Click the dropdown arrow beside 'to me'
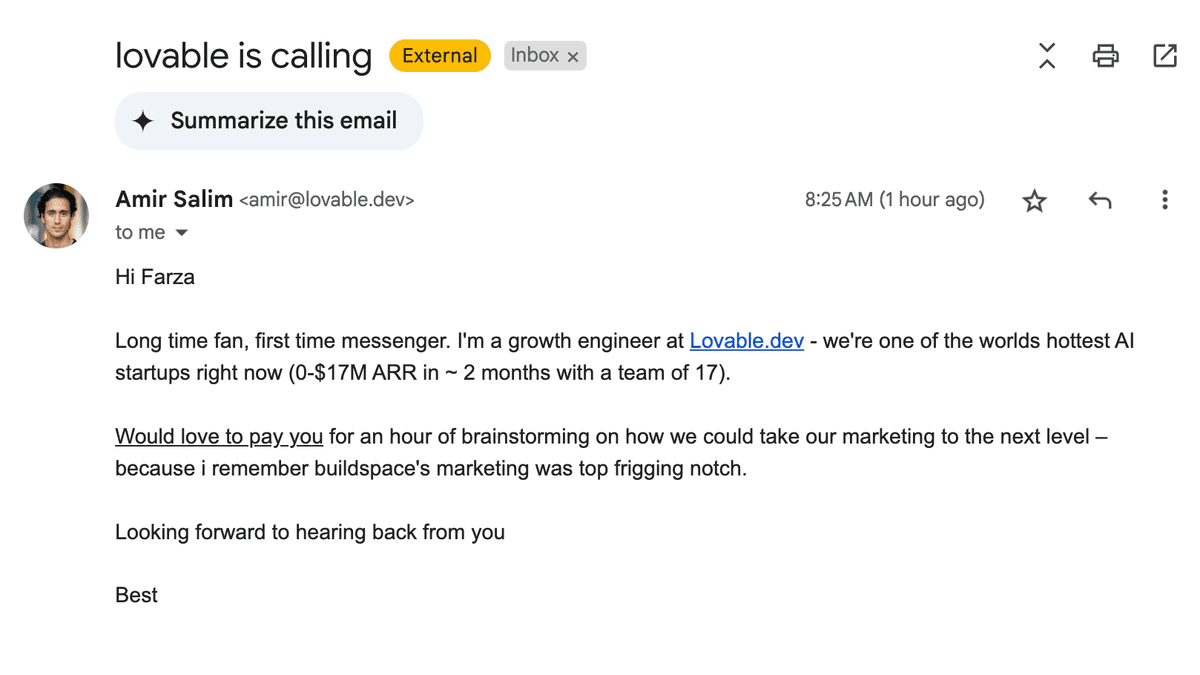 tap(182, 232)
